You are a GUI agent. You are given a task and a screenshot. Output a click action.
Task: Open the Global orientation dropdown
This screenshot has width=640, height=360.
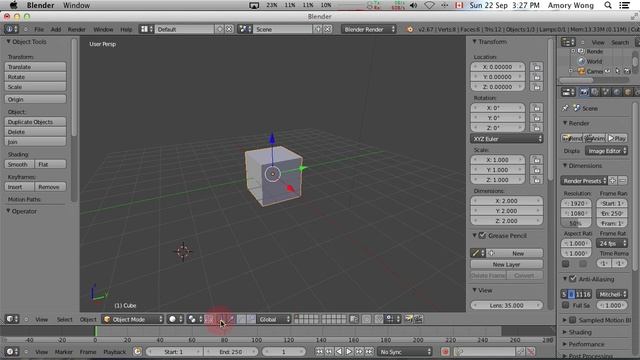(274, 319)
